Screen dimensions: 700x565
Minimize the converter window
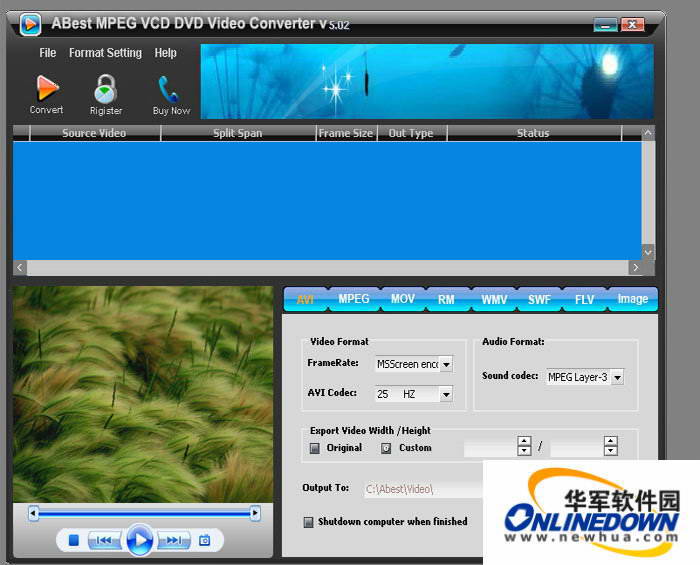[x=605, y=25]
